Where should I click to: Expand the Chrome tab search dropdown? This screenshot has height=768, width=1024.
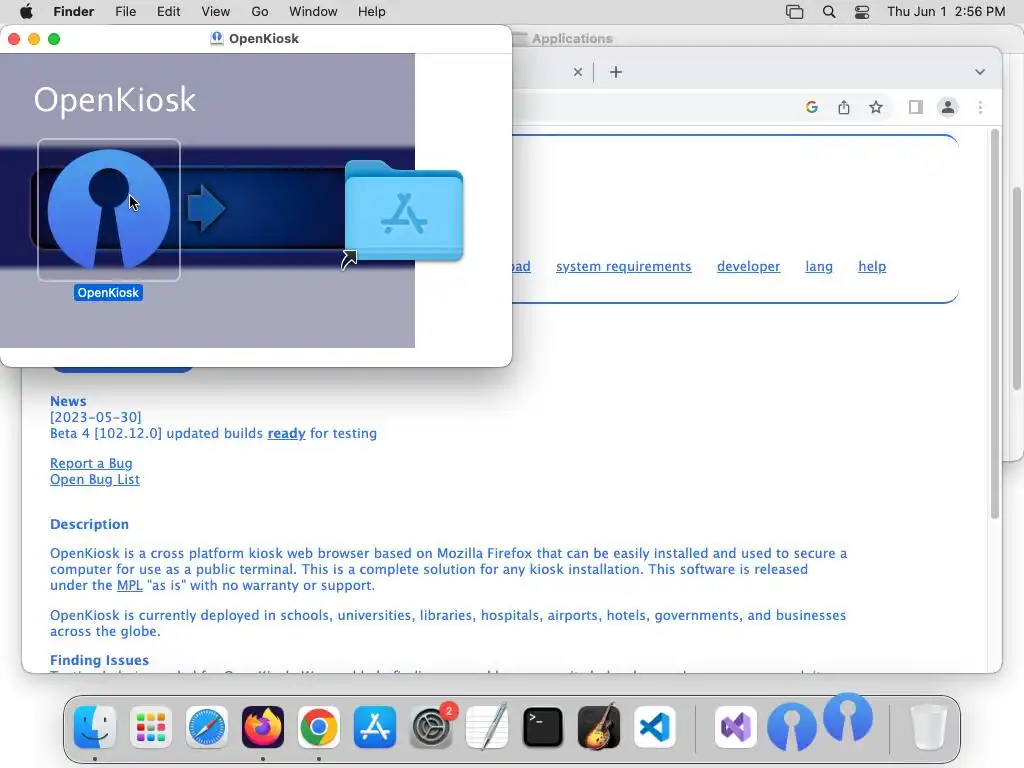(x=980, y=72)
